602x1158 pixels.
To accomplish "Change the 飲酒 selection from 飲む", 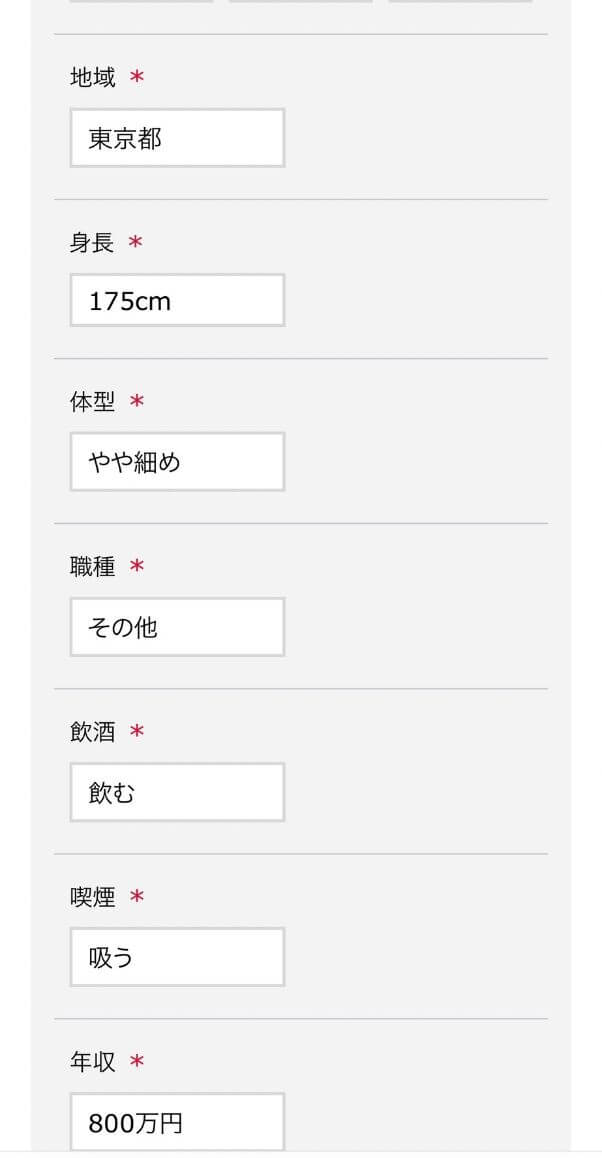I will tap(177, 792).
